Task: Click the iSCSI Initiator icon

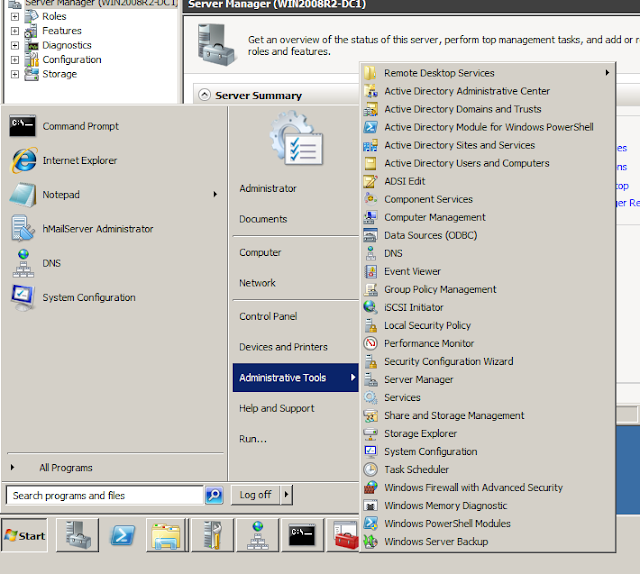Action: click(x=371, y=307)
